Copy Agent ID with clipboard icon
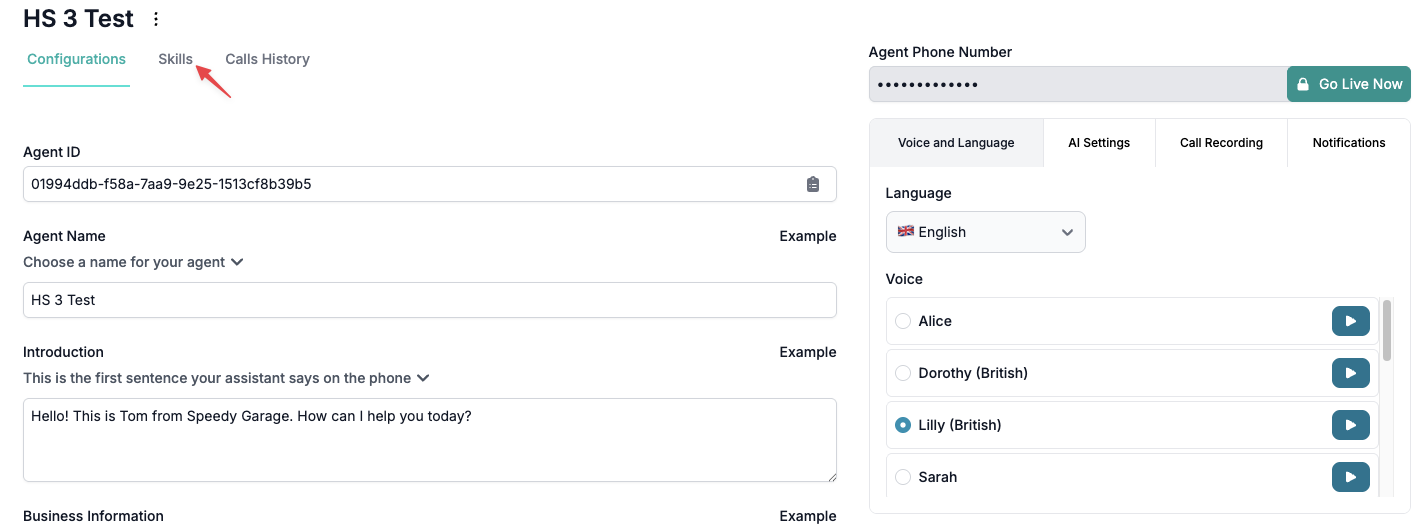This screenshot has height=527, width=1427. pos(812,184)
